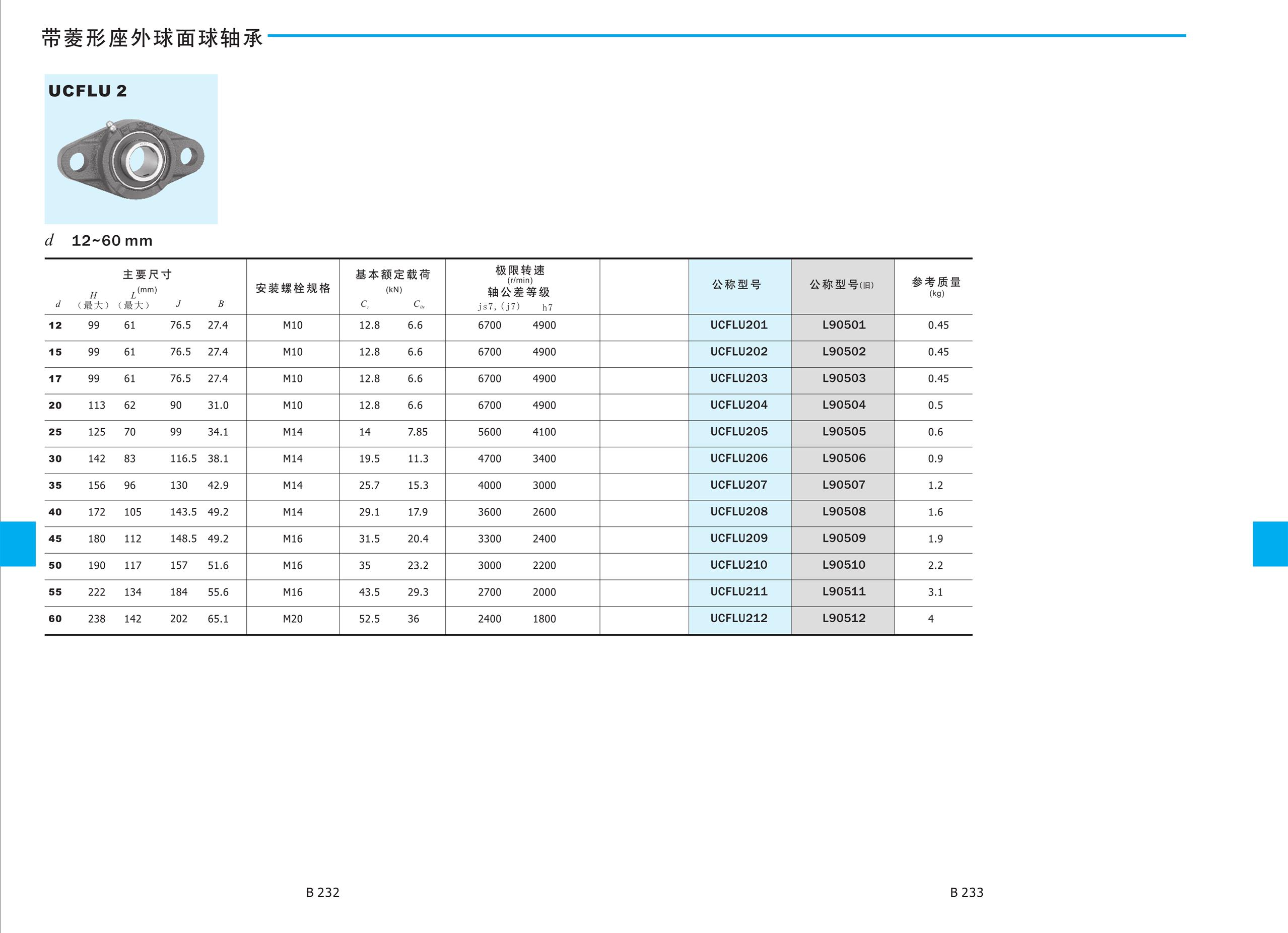
Task: Click page number B 232
Action: pyautogui.click(x=322, y=892)
